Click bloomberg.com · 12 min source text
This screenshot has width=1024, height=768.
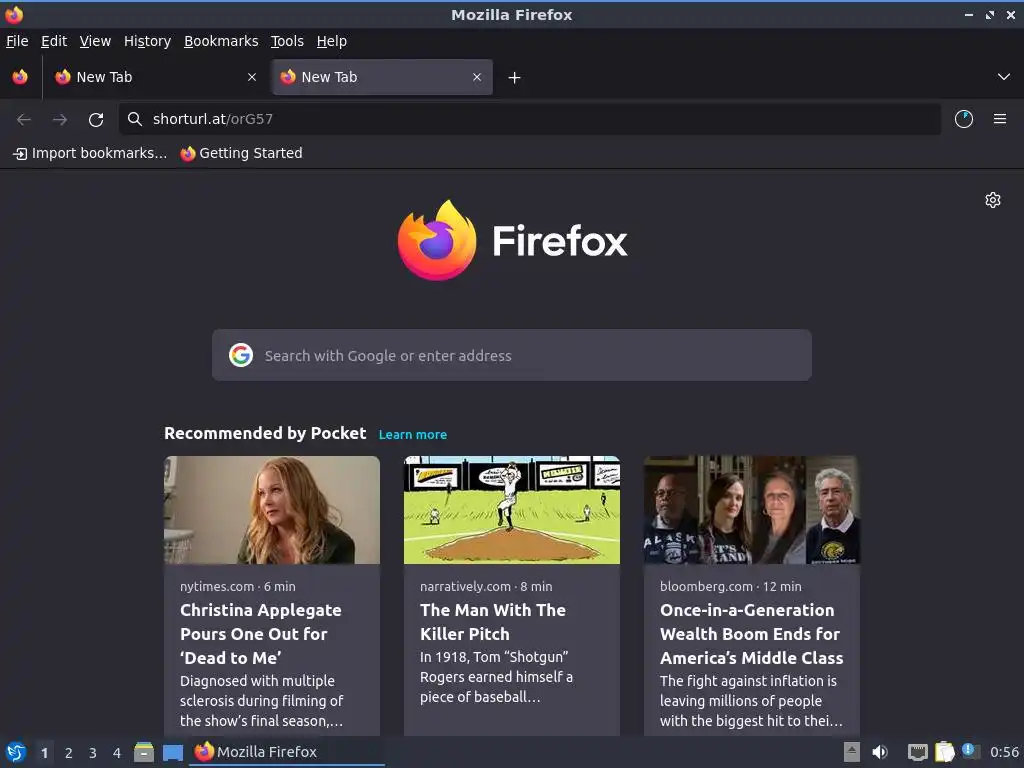tap(731, 586)
